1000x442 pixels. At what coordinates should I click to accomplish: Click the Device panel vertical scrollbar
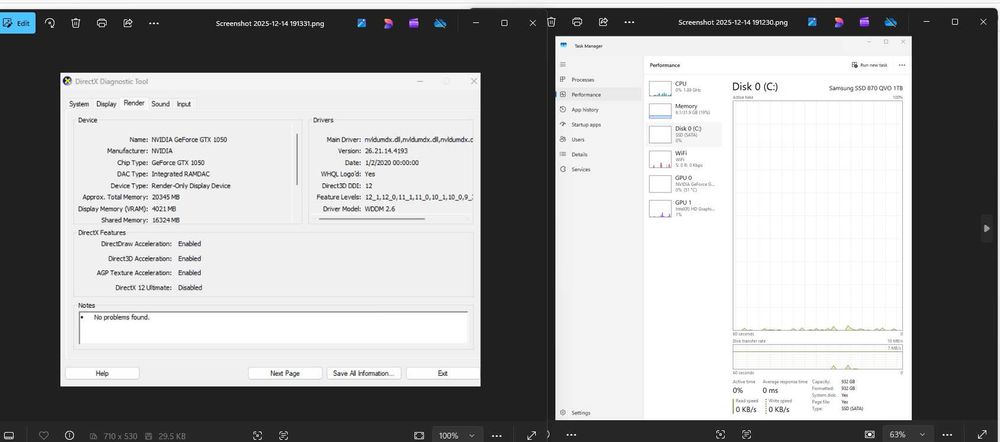297,159
